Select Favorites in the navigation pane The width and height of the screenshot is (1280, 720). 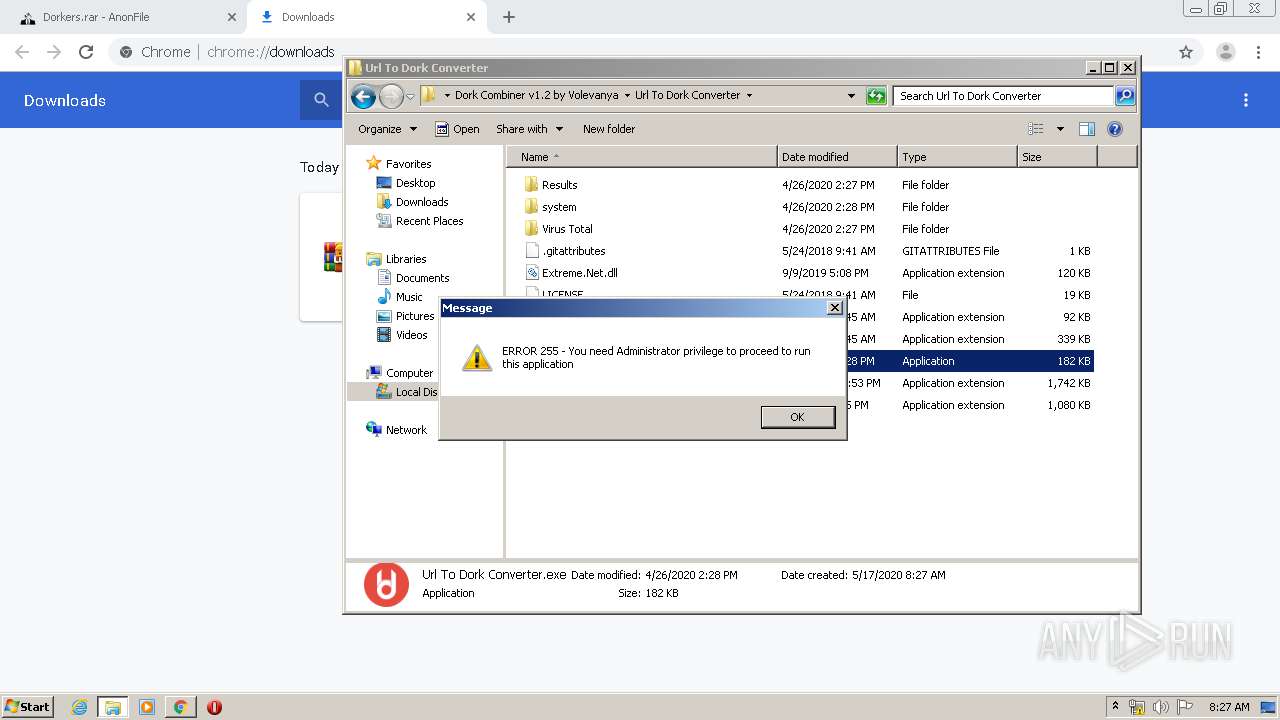pos(399,164)
